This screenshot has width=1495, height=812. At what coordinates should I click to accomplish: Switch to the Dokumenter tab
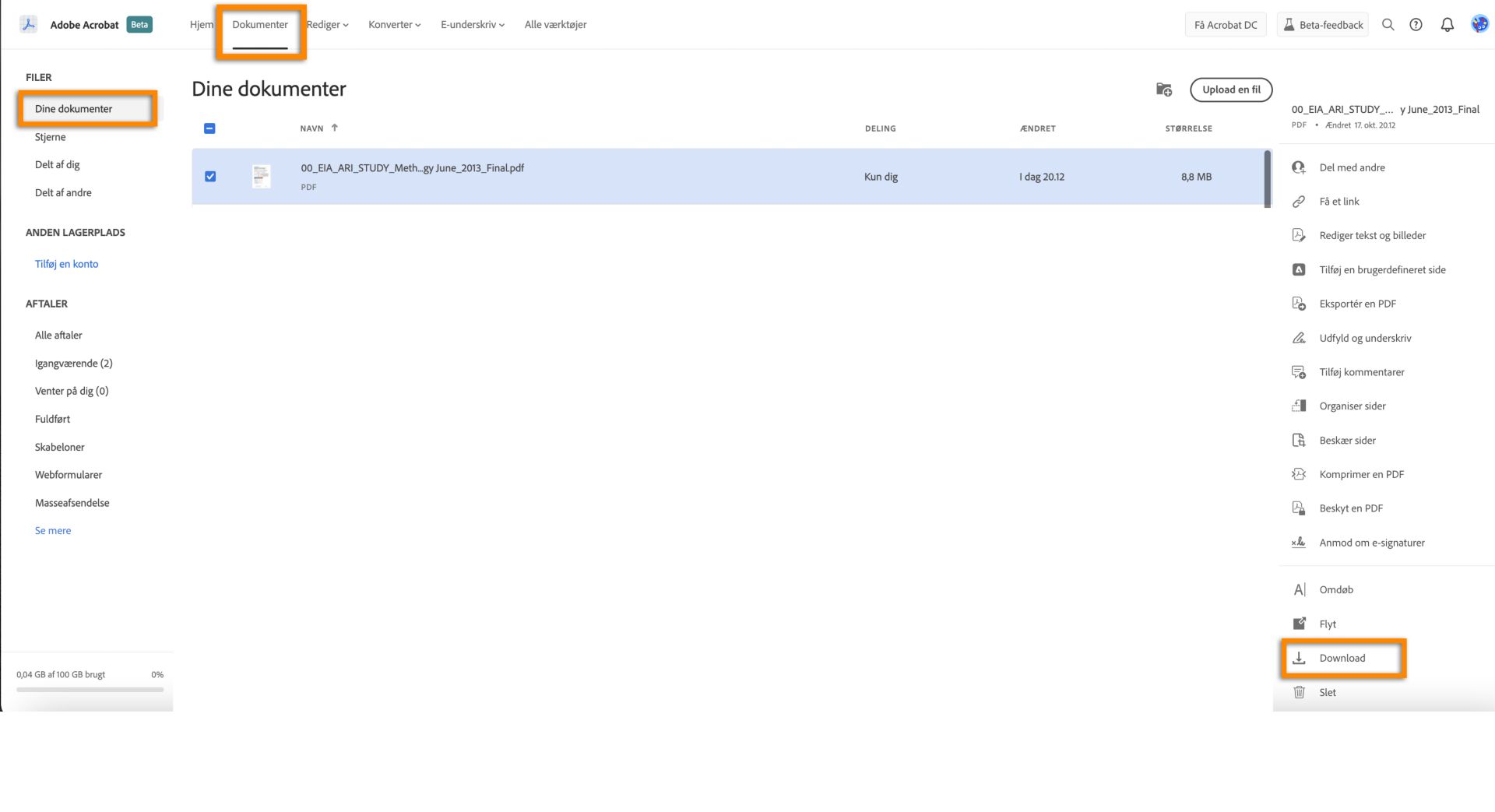260,25
